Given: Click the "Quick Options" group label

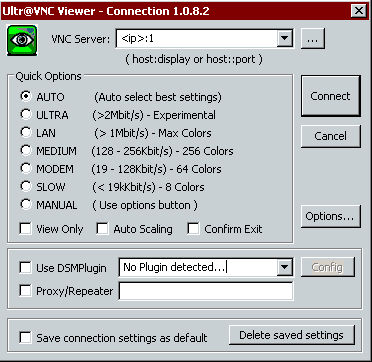Looking at the screenshot, I should click(x=48, y=76).
